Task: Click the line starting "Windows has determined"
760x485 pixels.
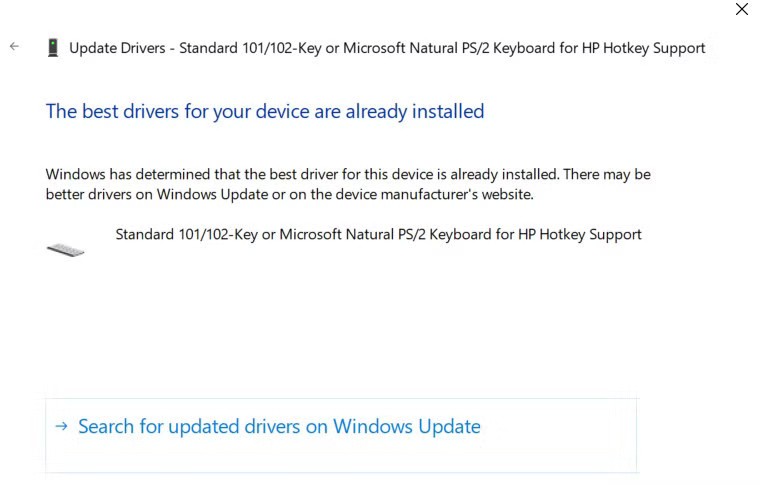Action: tap(348, 174)
